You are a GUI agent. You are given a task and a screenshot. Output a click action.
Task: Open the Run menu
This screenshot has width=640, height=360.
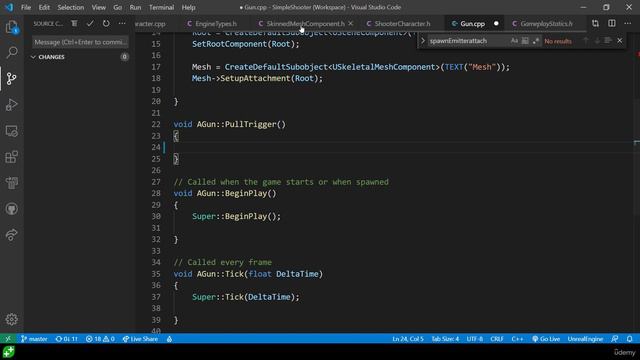(135, 7)
